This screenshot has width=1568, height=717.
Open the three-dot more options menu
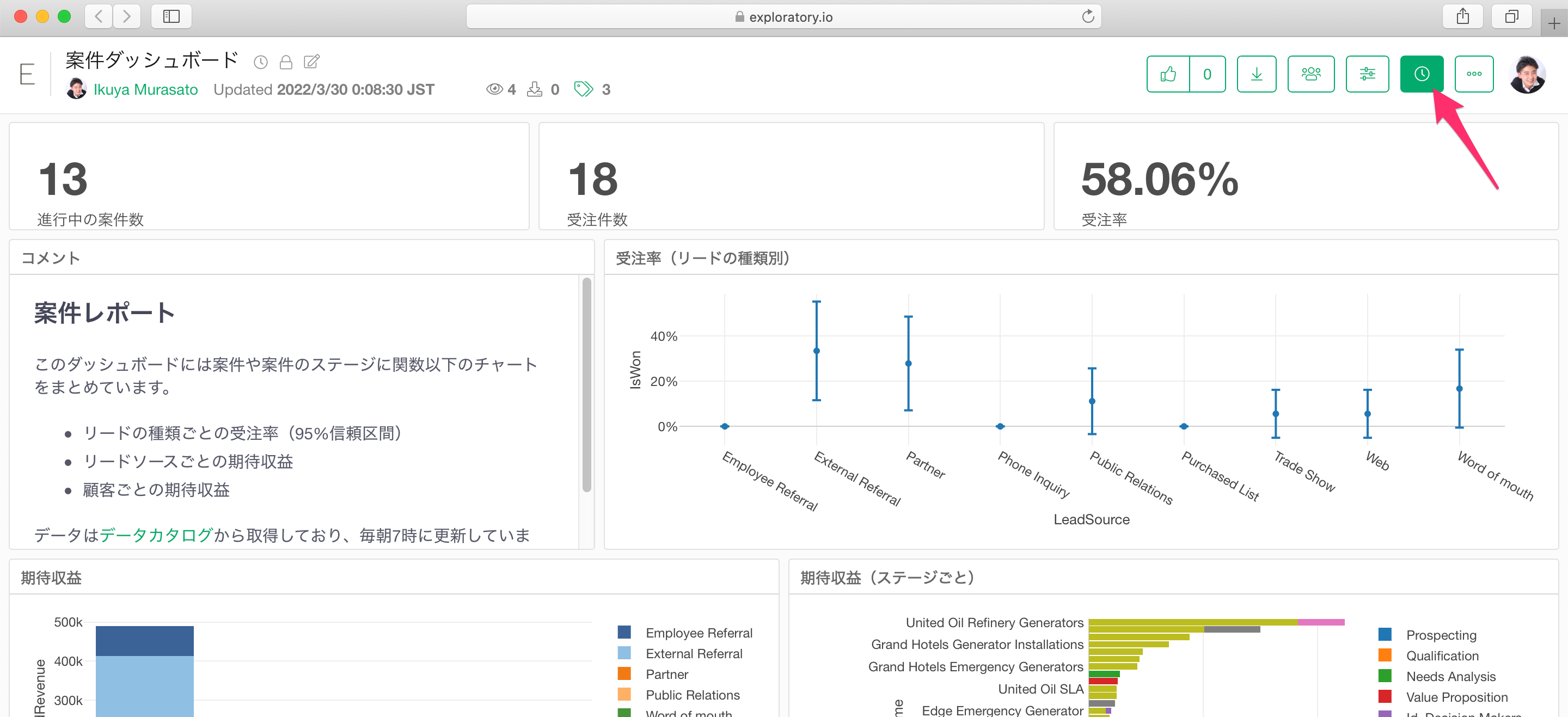[x=1474, y=74]
